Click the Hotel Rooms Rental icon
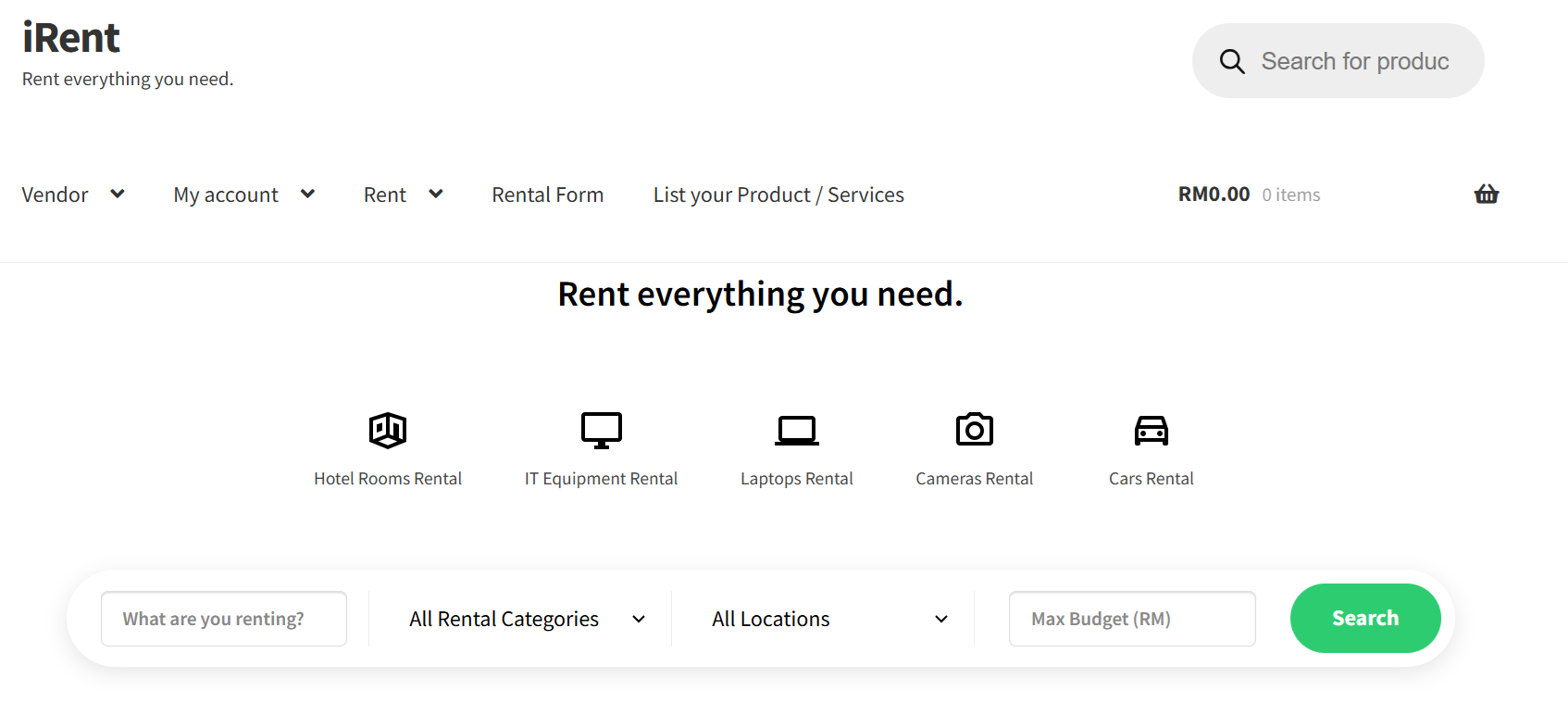The width and height of the screenshot is (1568, 703). tap(387, 430)
